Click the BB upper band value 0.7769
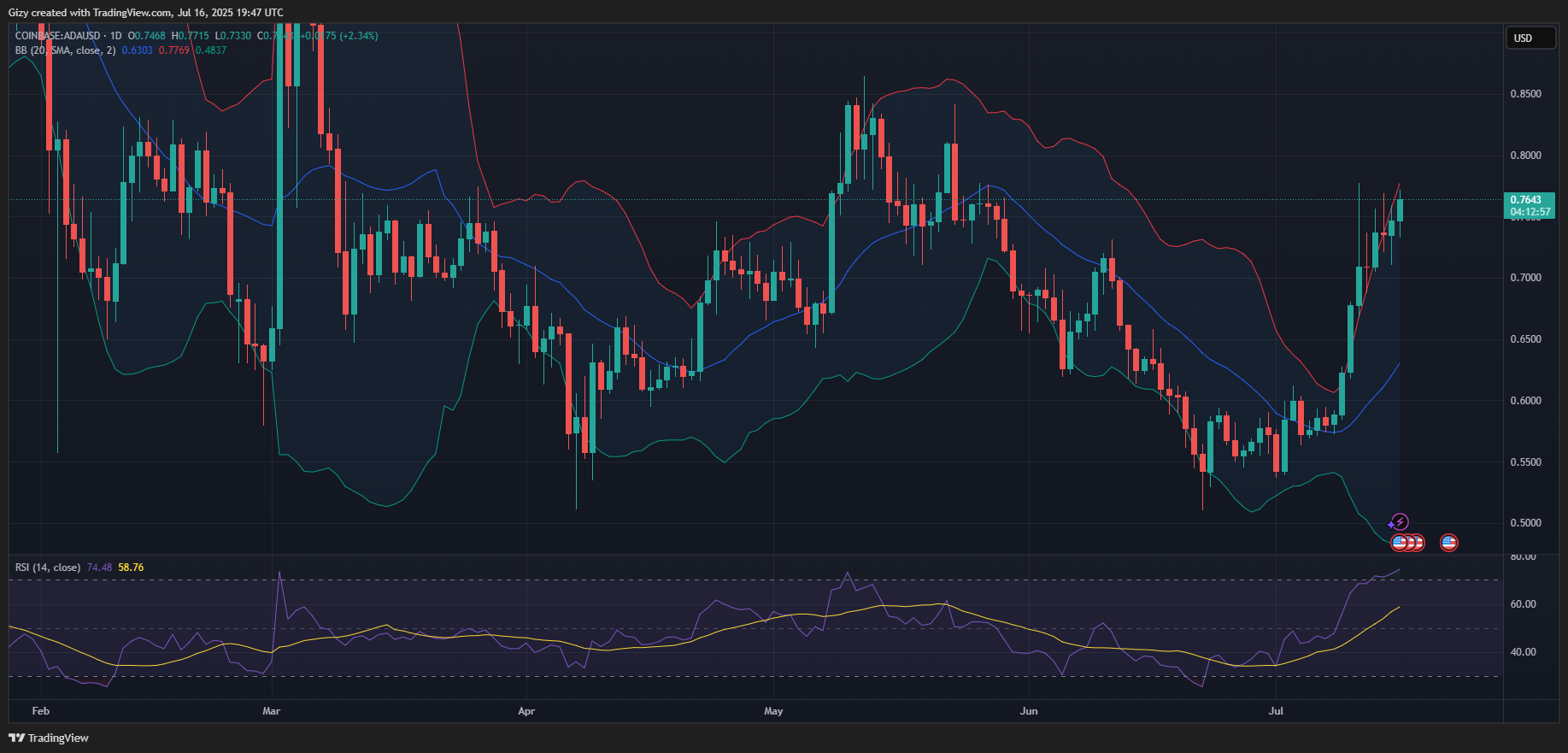Viewport: 1568px width, 753px height. [x=174, y=50]
